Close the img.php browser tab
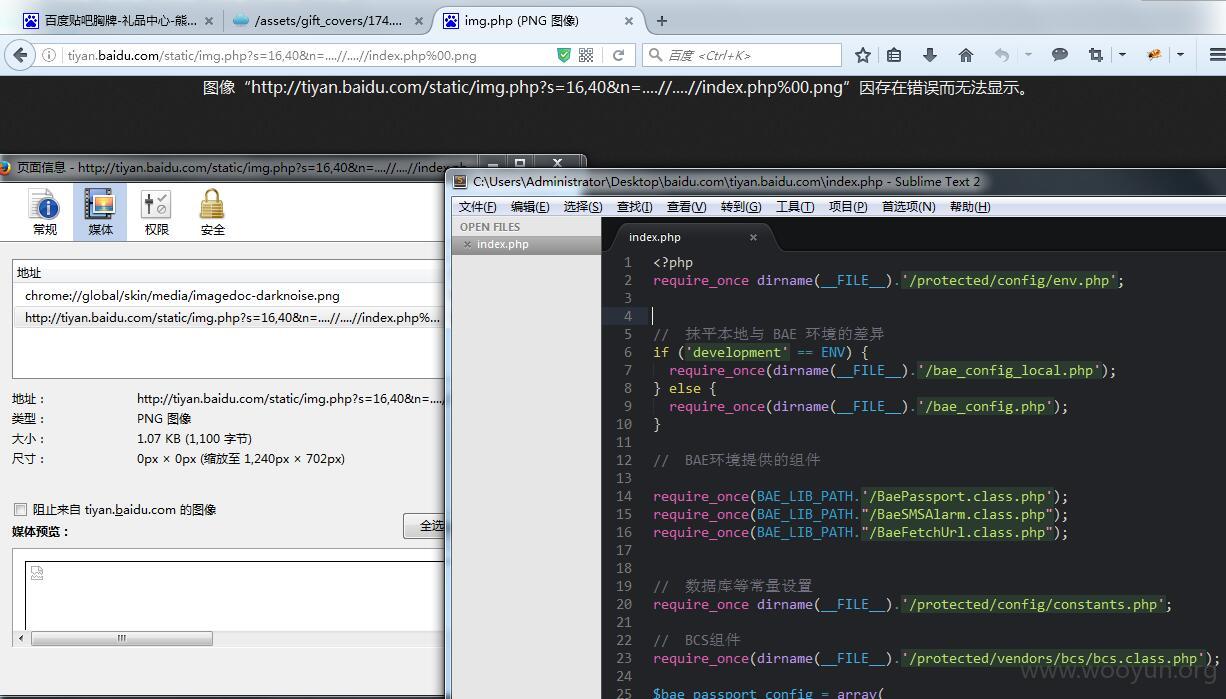1226x699 pixels. coord(629,20)
